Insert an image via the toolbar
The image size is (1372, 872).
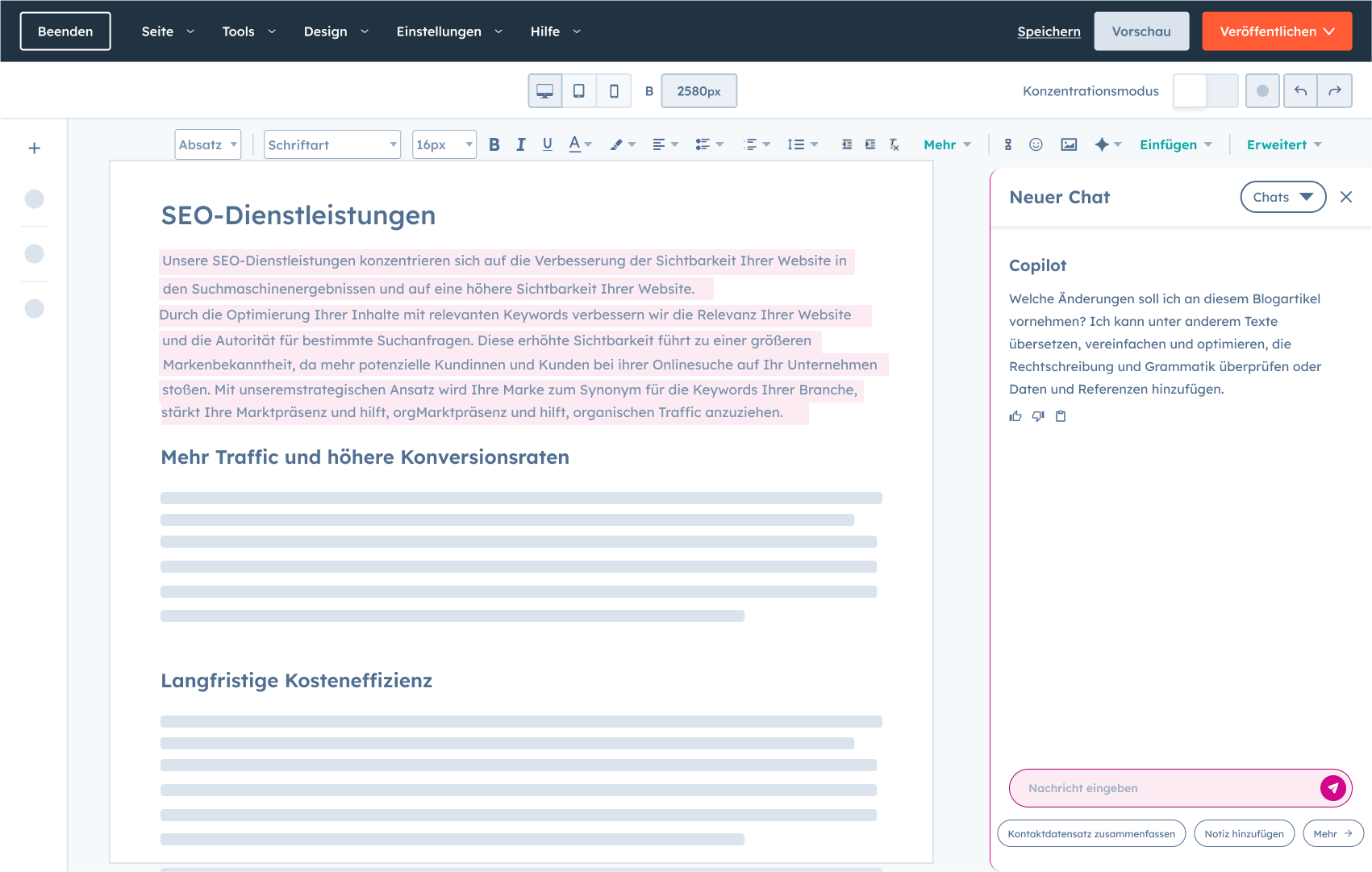1069,144
